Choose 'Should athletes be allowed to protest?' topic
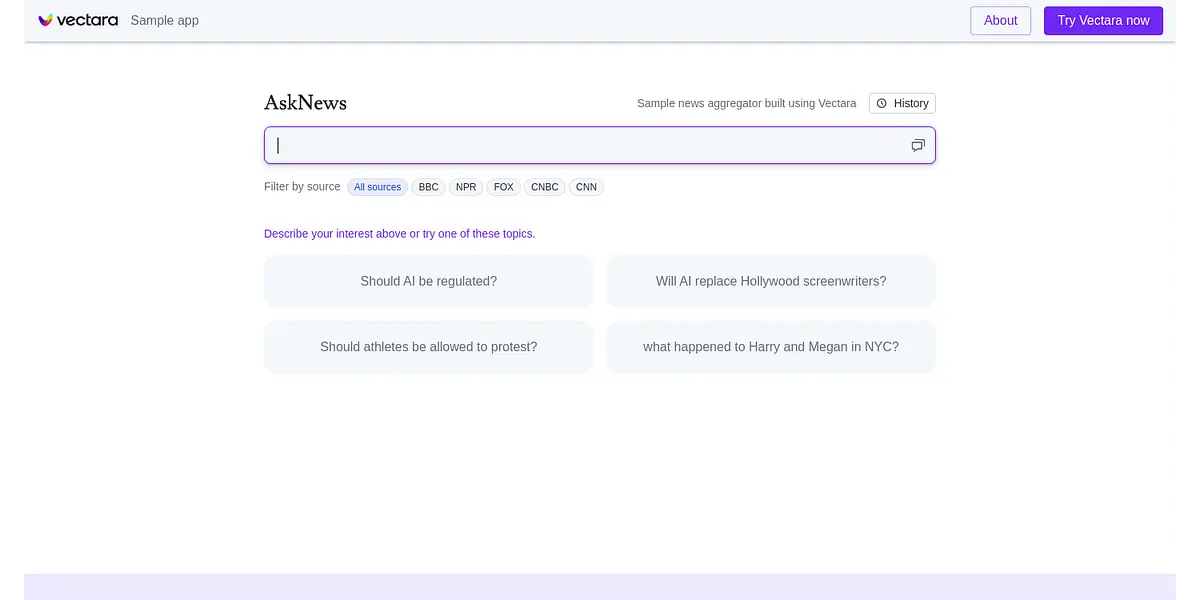 [428, 347]
